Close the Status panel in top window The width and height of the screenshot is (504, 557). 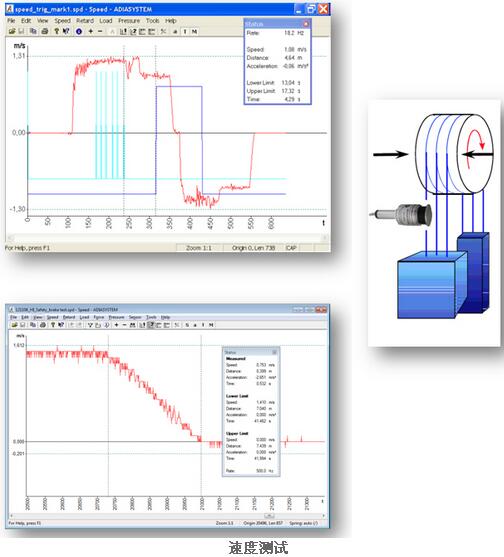tap(306, 24)
